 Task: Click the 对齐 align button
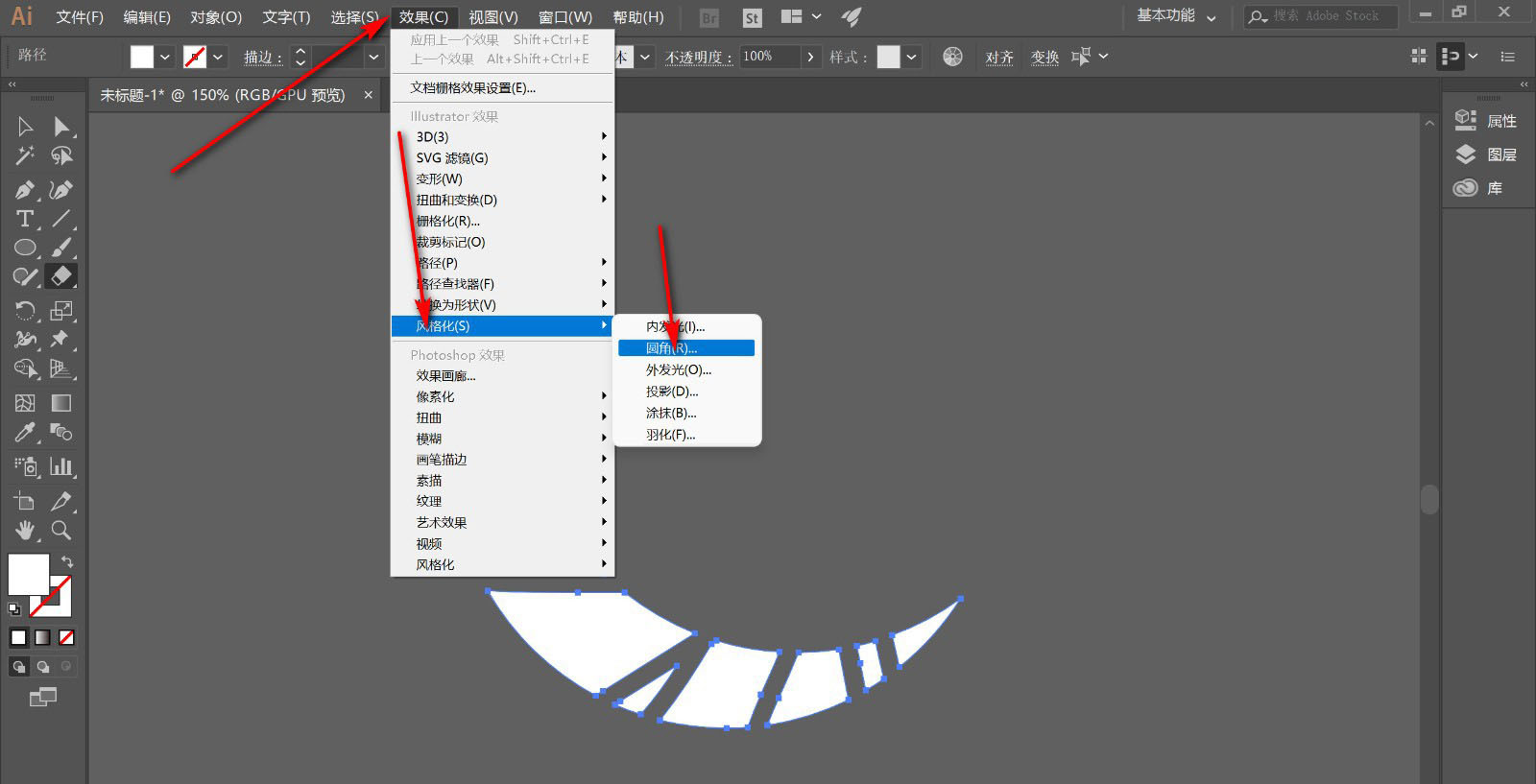click(999, 58)
